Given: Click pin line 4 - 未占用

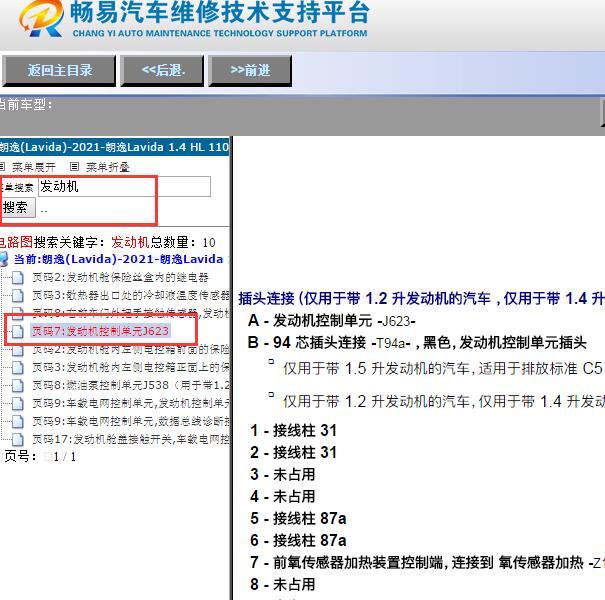Looking at the screenshot, I should (282, 497).
